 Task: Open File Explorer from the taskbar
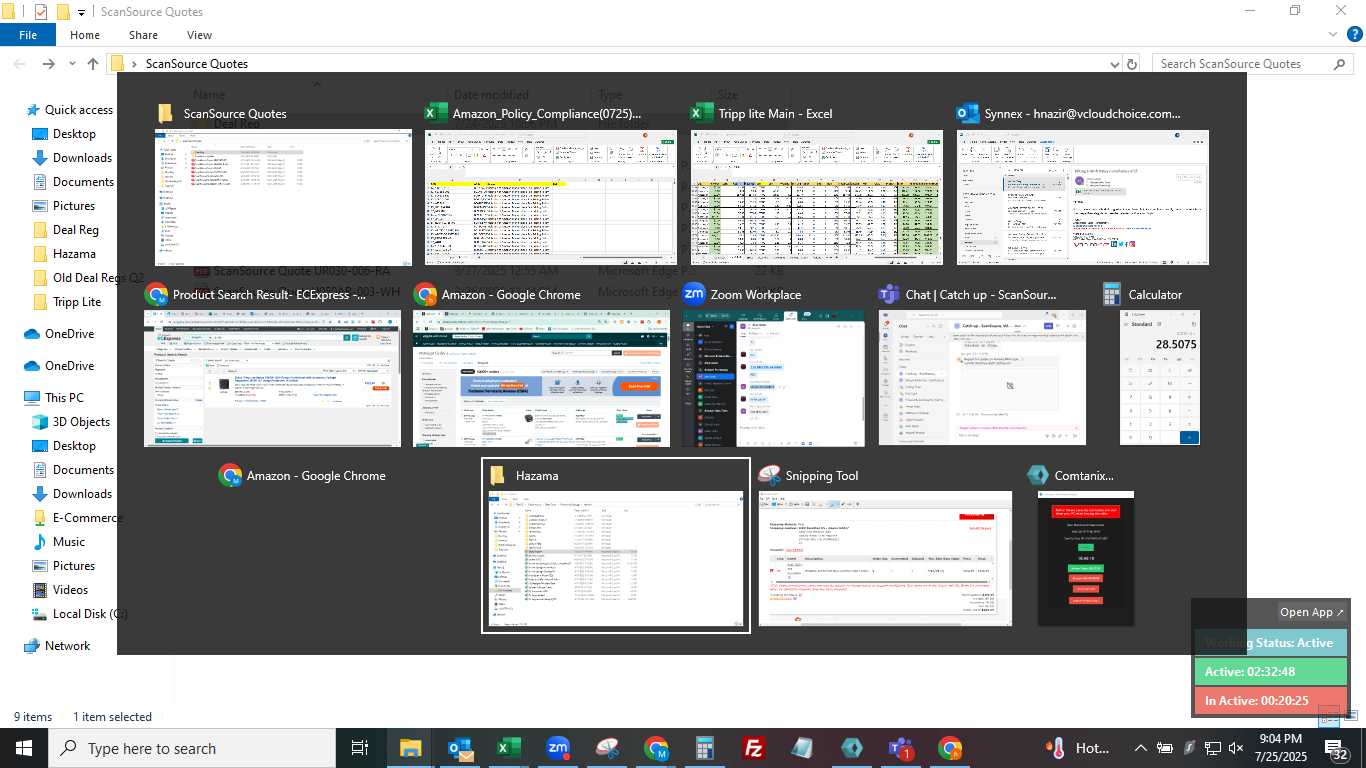click(x=411, y=748)
